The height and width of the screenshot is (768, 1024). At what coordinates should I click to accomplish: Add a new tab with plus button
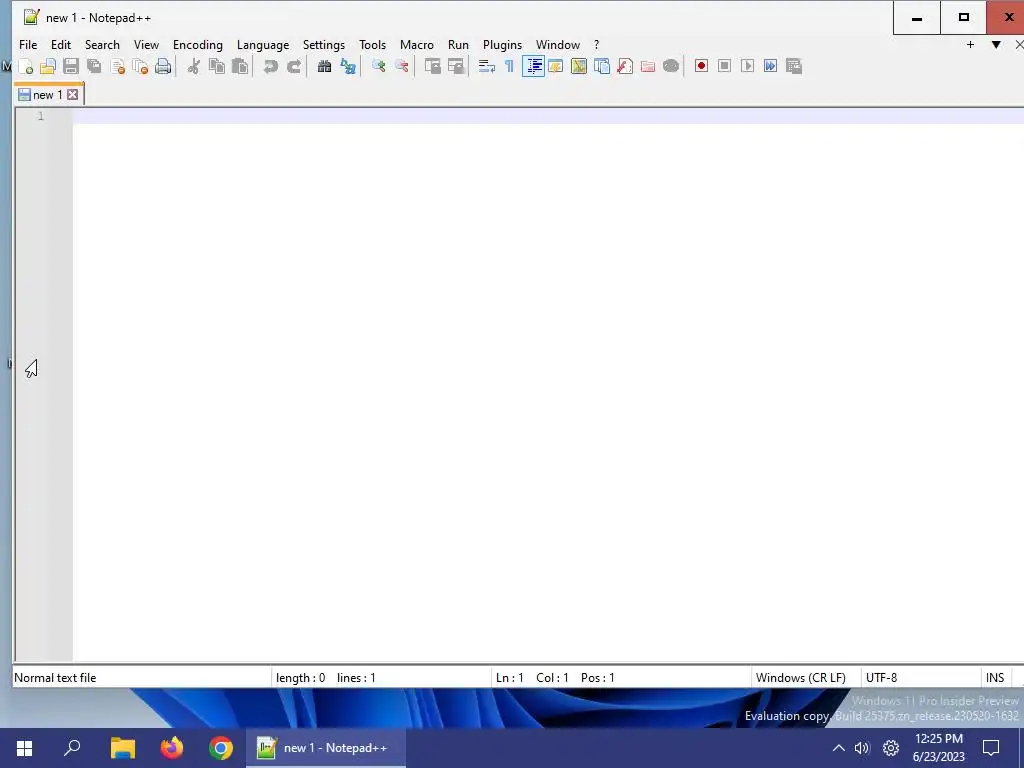(x=970, y=44)
